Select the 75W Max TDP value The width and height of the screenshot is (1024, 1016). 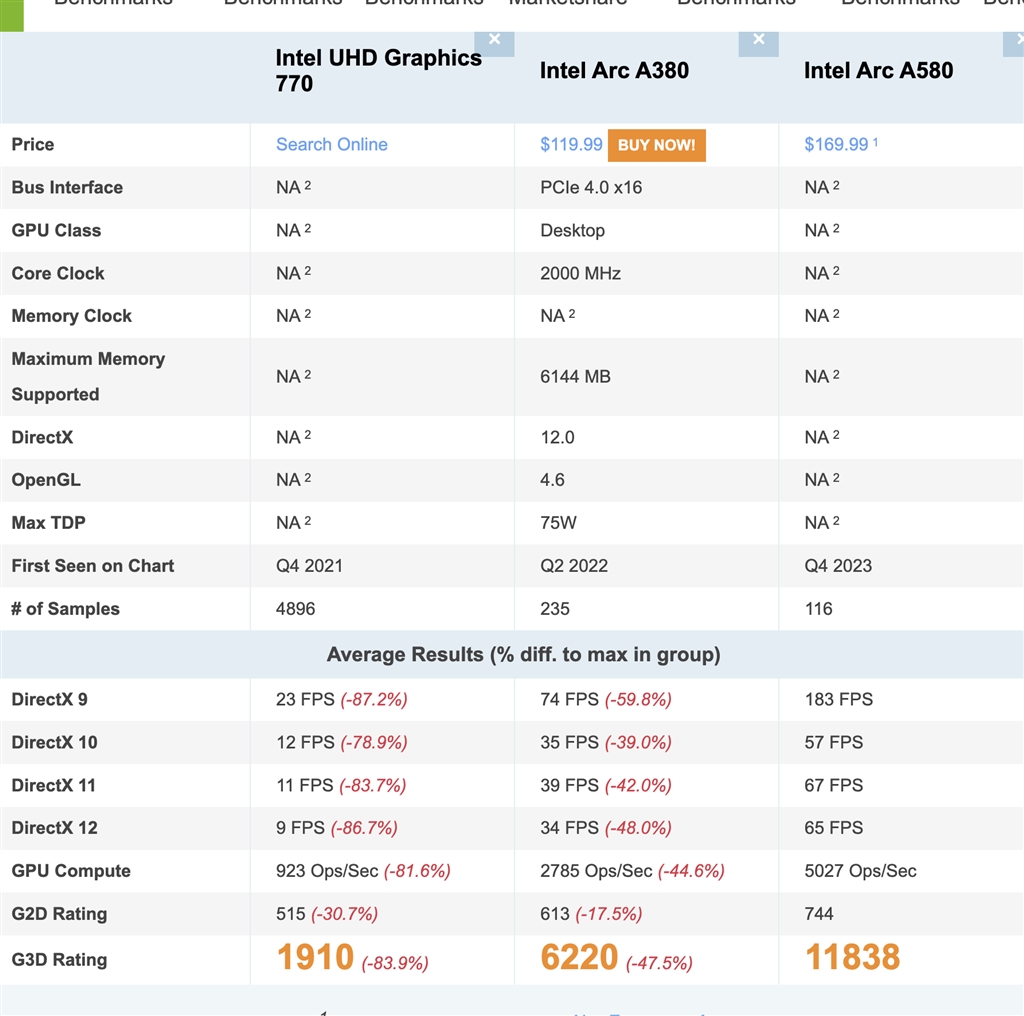click(558, 523)
